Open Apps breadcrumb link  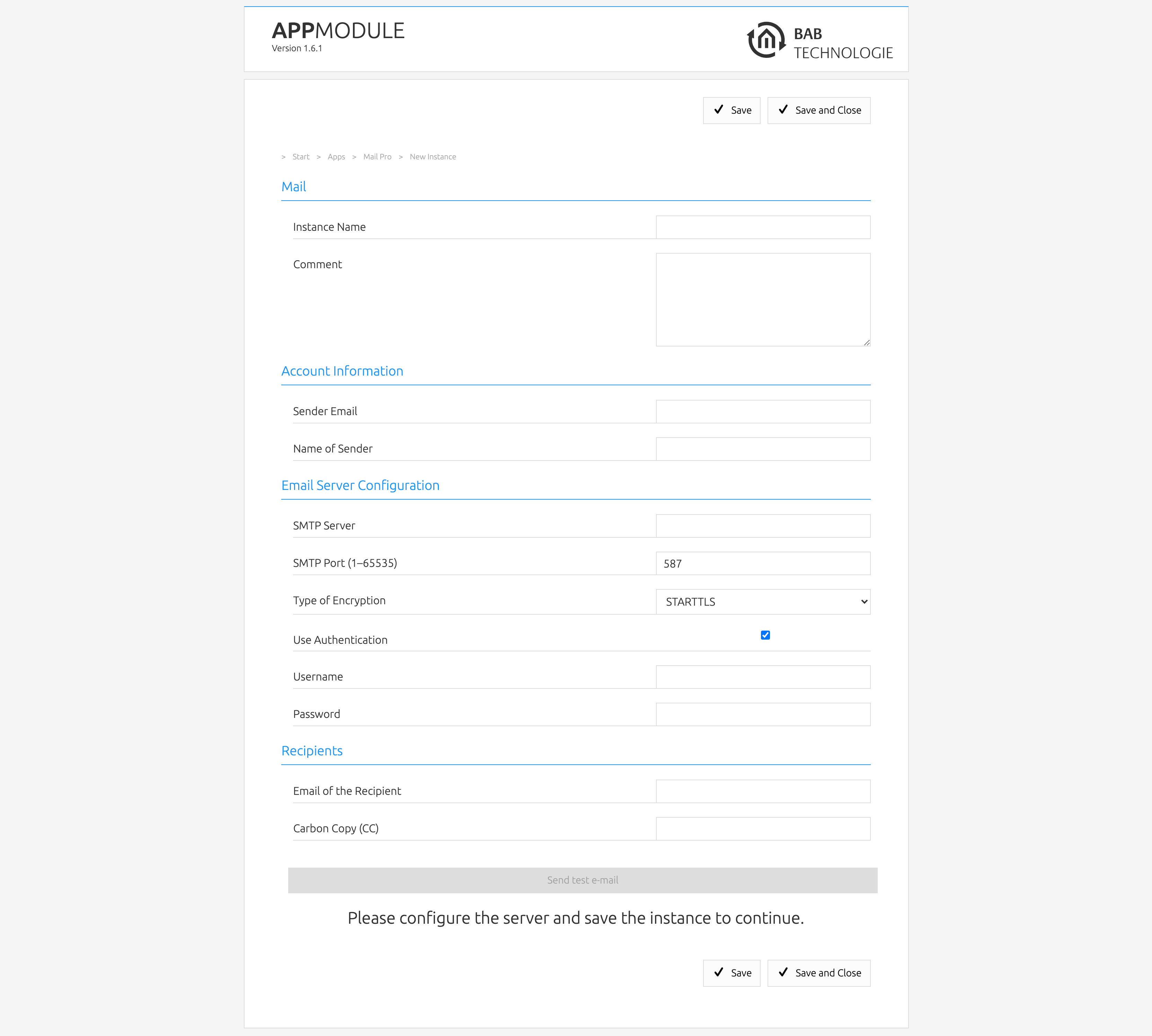(336, 157)
